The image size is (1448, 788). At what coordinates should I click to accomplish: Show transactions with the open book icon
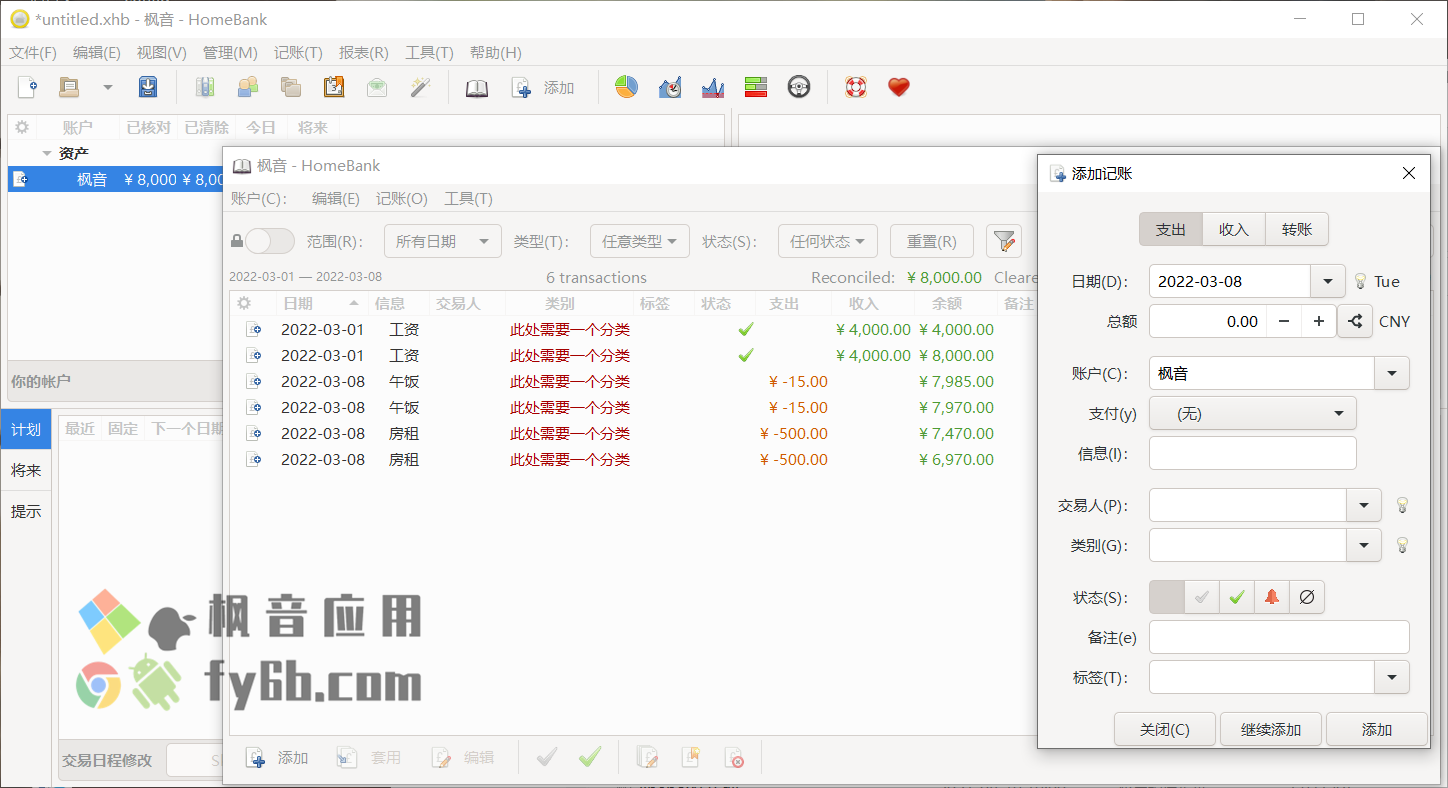(477, 88)
